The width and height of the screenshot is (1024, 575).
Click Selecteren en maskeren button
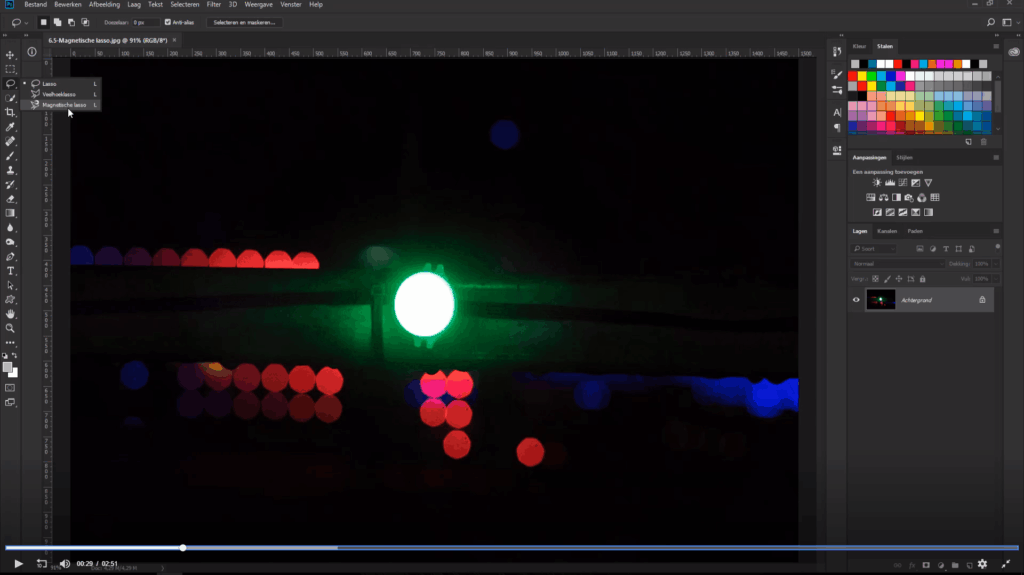click(x=244, y=22)
